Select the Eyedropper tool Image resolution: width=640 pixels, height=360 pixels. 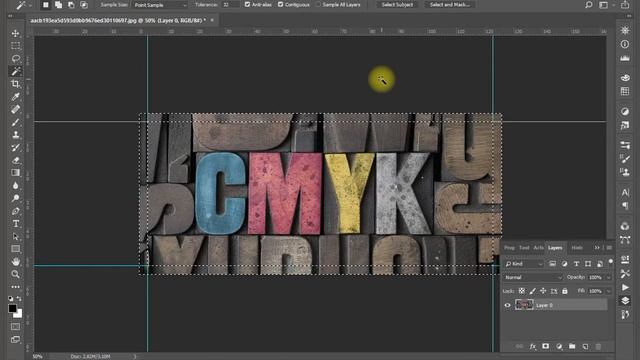(16, 97)
